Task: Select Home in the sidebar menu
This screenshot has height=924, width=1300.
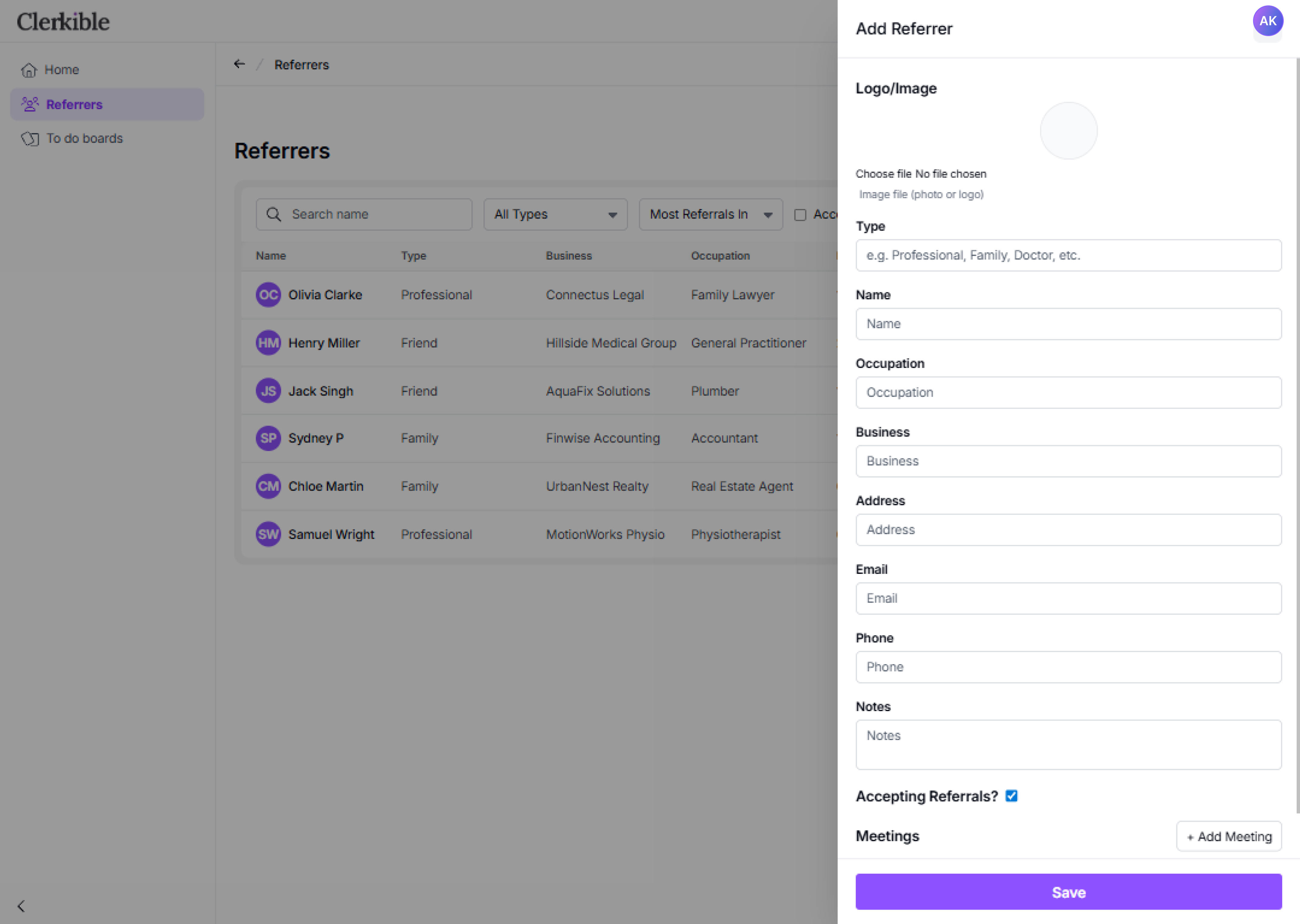Action: click(x=61, y=70)
